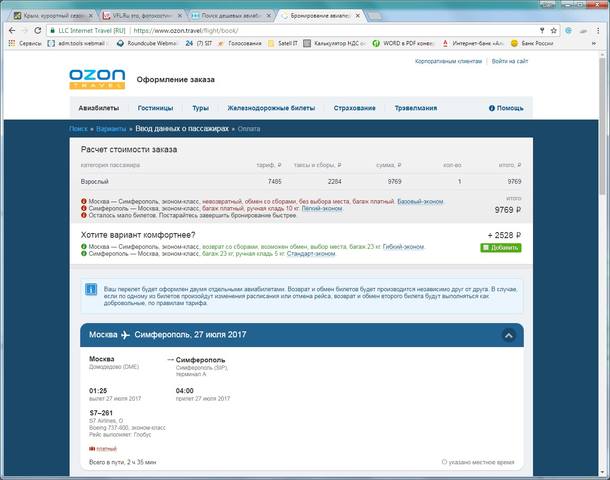Click Войти на сайт link

click(x=510, y=61)
